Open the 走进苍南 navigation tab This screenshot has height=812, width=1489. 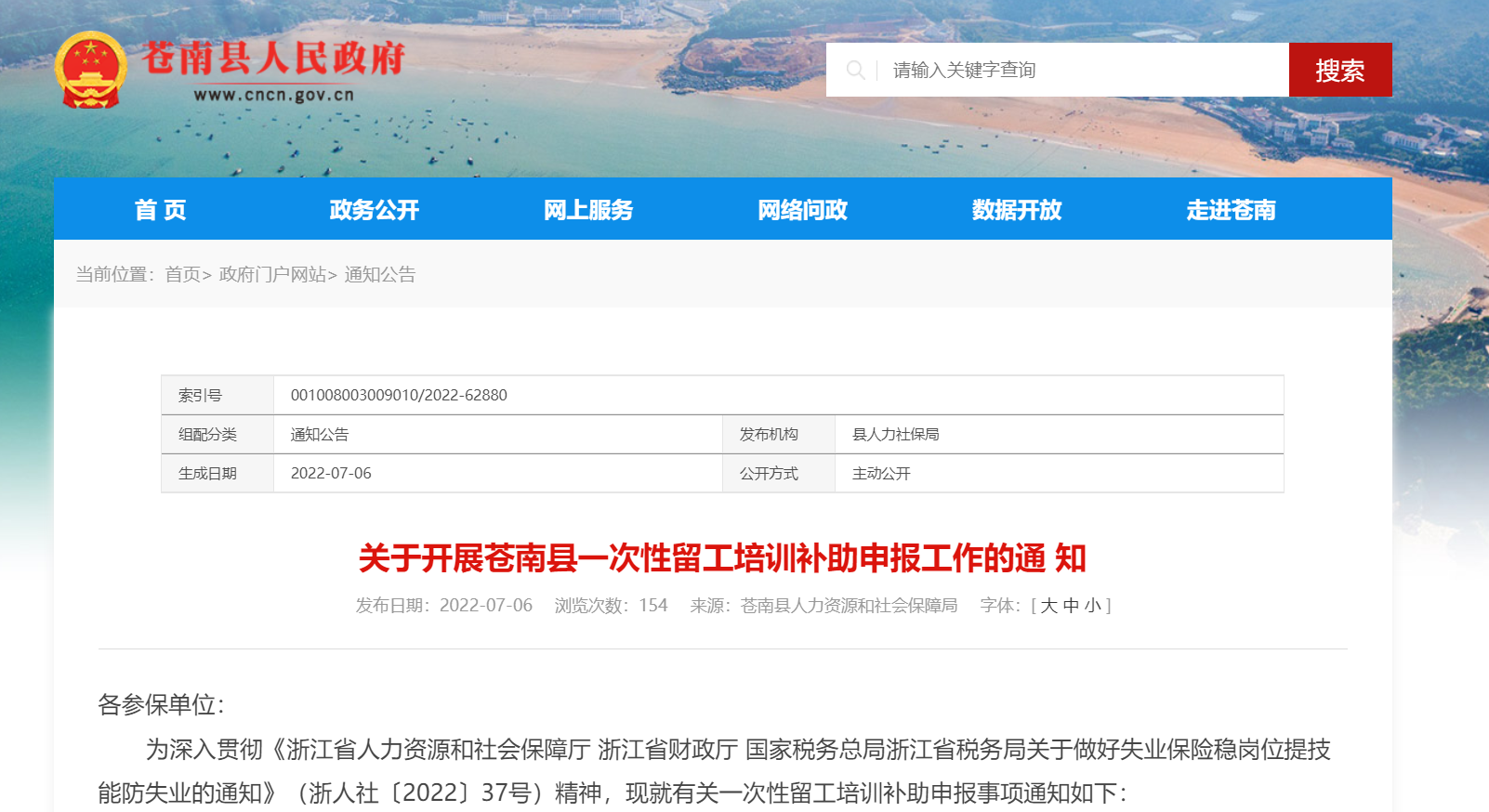click(1231, 210)
